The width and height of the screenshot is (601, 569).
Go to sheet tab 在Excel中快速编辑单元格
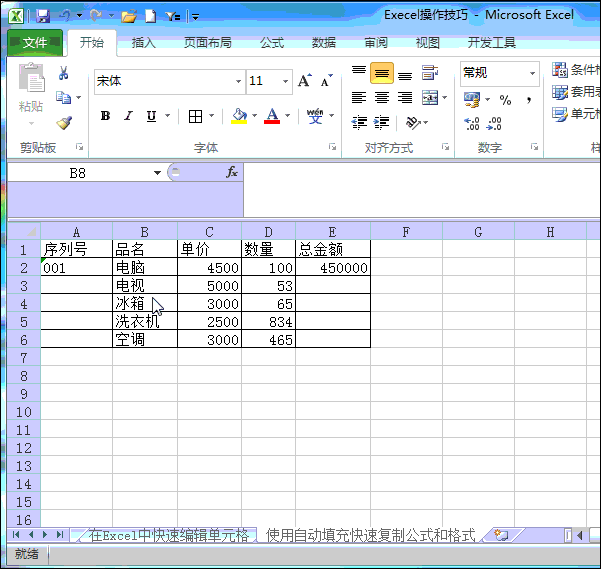coord(169,535)
